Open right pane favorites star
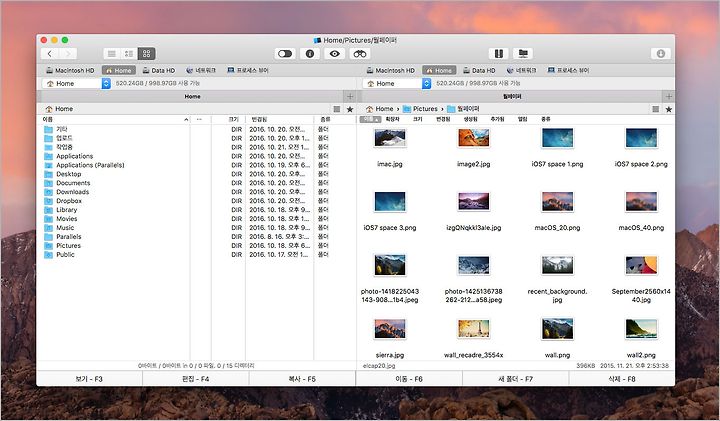 tap(669, 109)
